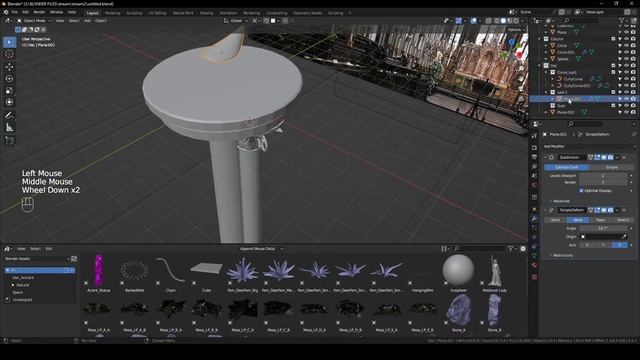Select the Medieval Lady asset thumbnail
This screenshot has height=360, width=640.
tap(495, 271)
